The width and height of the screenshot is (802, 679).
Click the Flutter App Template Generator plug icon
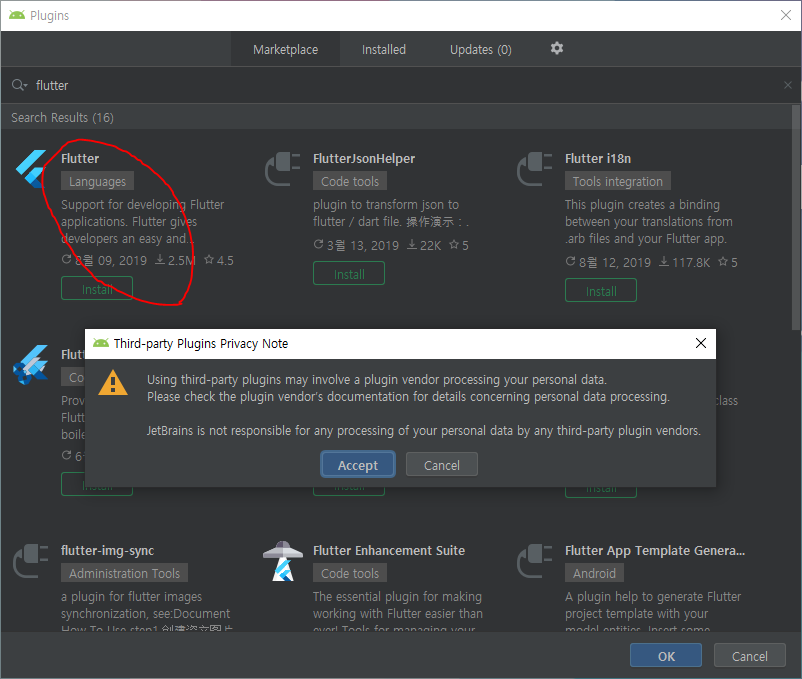click(x=534, y=561)
